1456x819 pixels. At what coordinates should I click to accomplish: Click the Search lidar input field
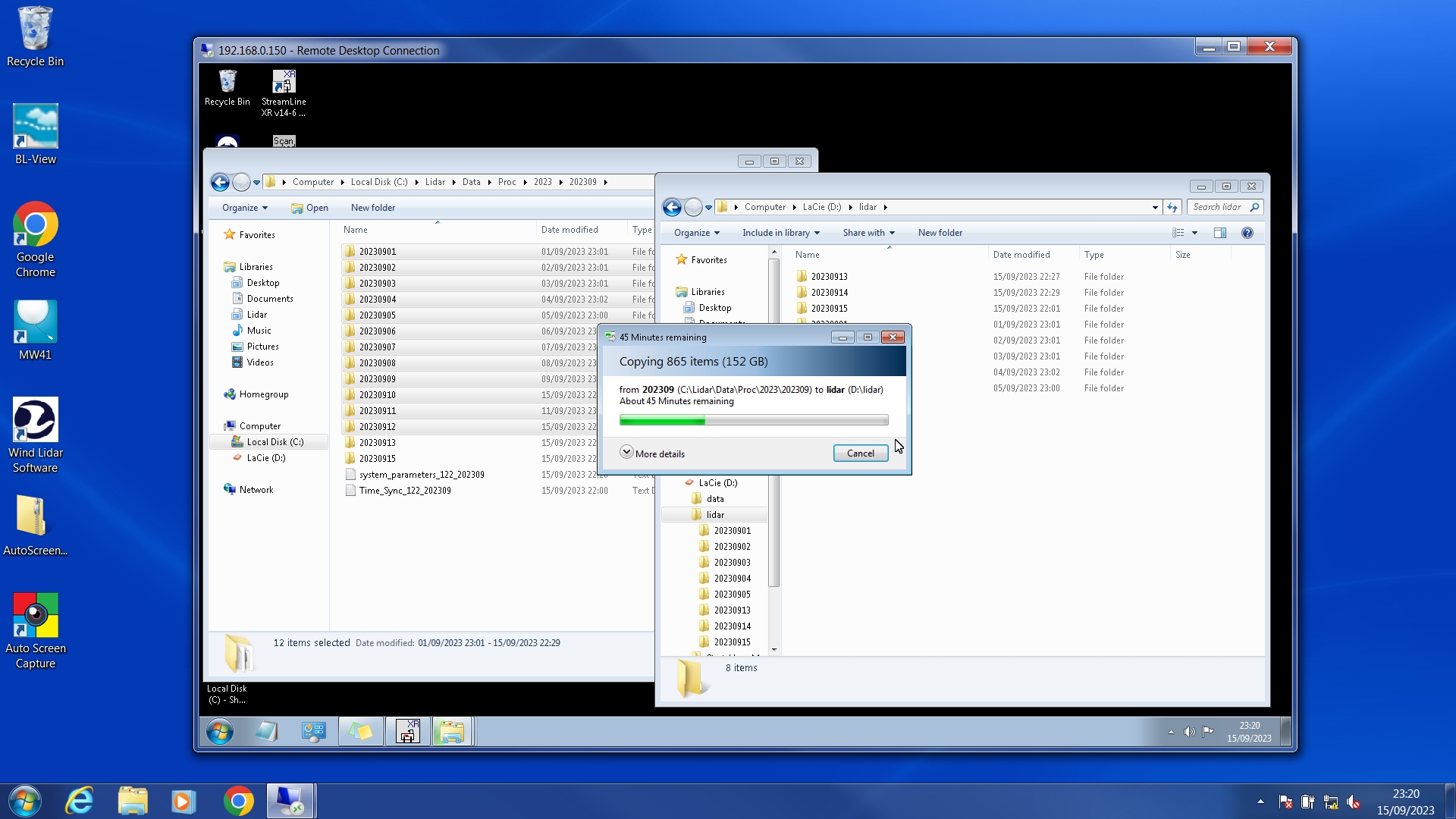(1217, 207)
